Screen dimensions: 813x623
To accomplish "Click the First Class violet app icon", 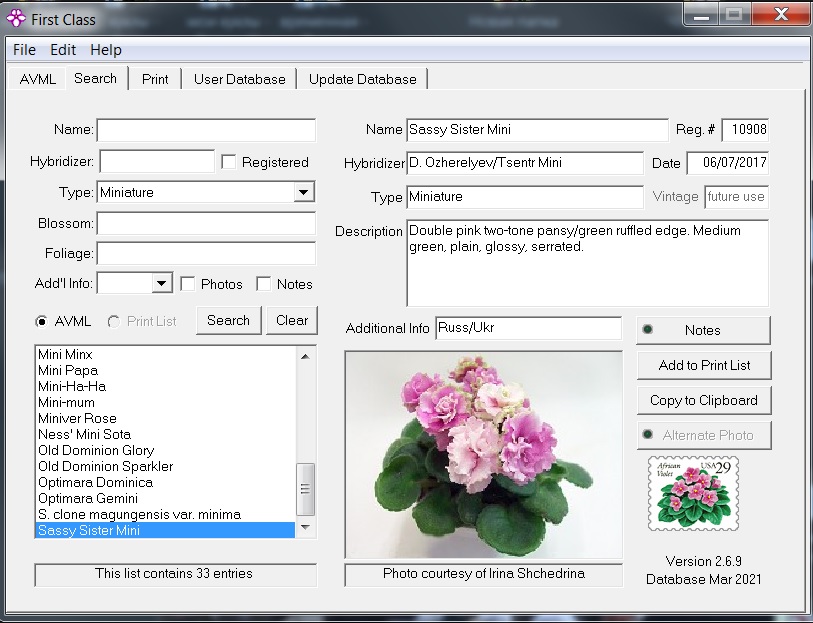I will 16,19.
